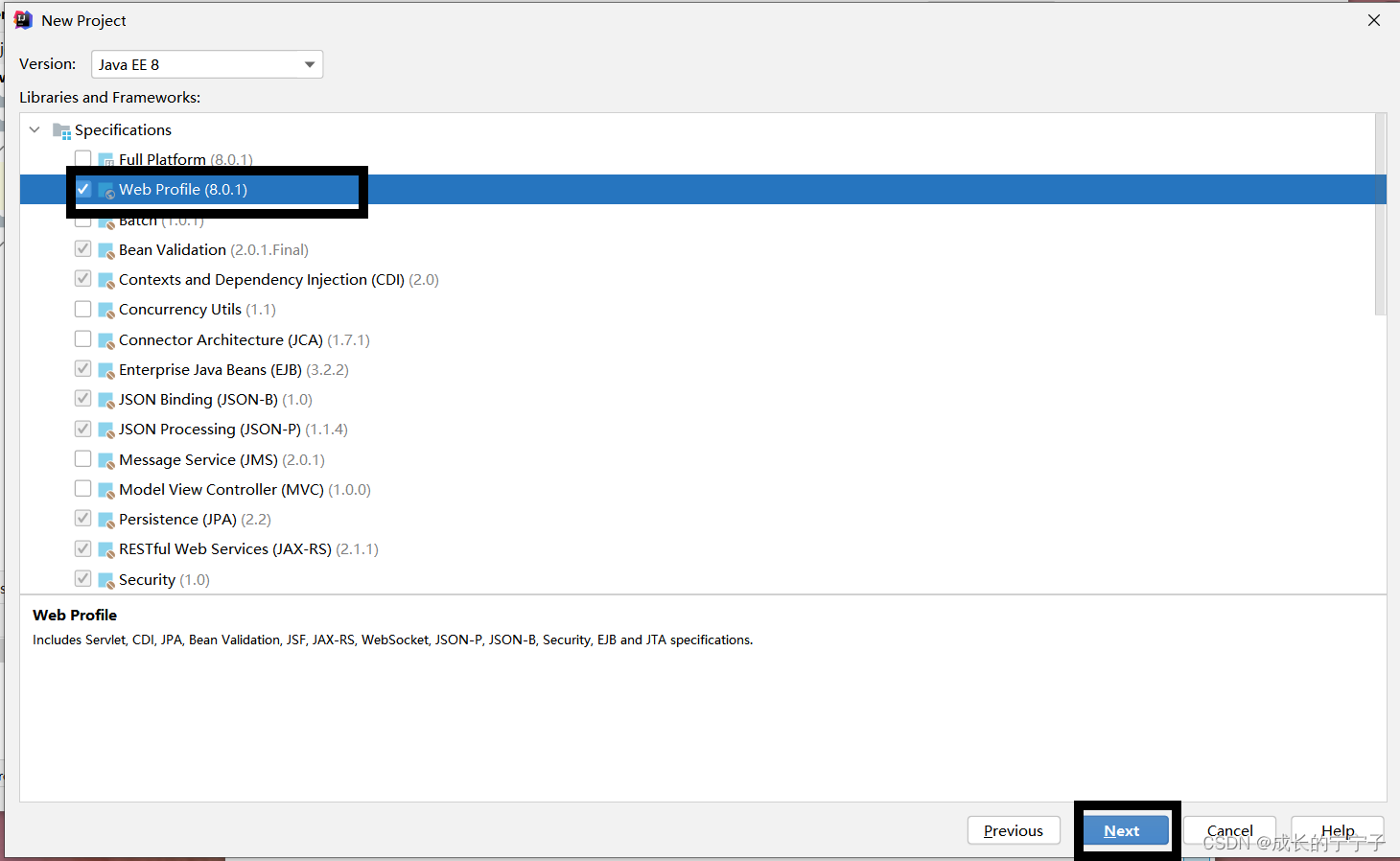
Task: Click the Connector Architecture (JCA) icon
Action: [x=106, y=340]
